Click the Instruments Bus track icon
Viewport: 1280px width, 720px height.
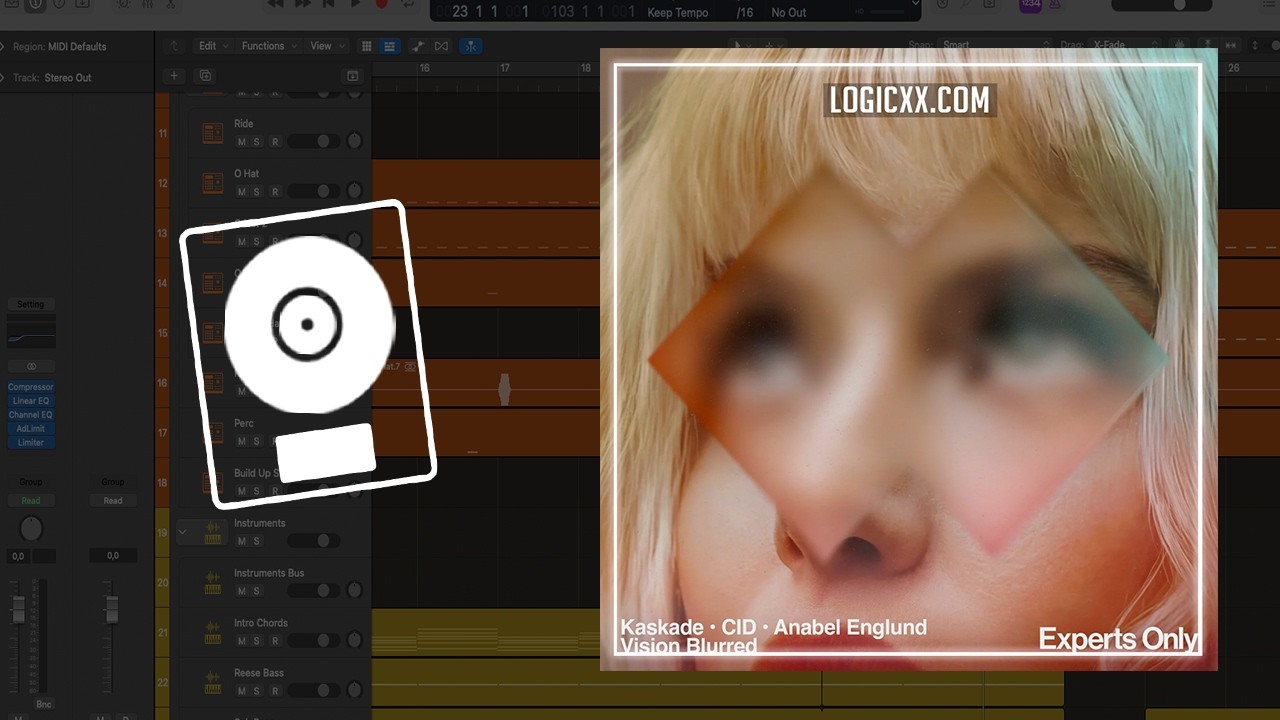[212, 583]
